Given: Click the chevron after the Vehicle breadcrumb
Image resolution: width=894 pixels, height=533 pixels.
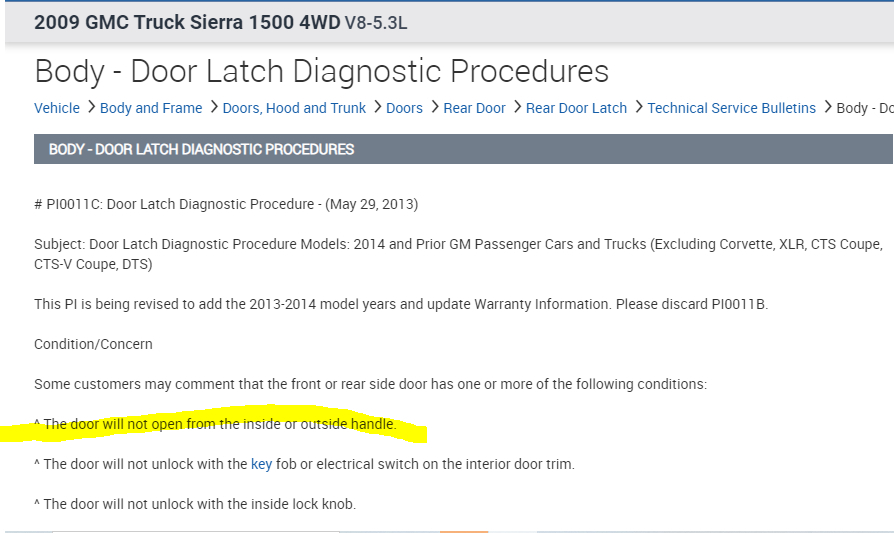Looking at the screenshot, I should pos(90,107).
